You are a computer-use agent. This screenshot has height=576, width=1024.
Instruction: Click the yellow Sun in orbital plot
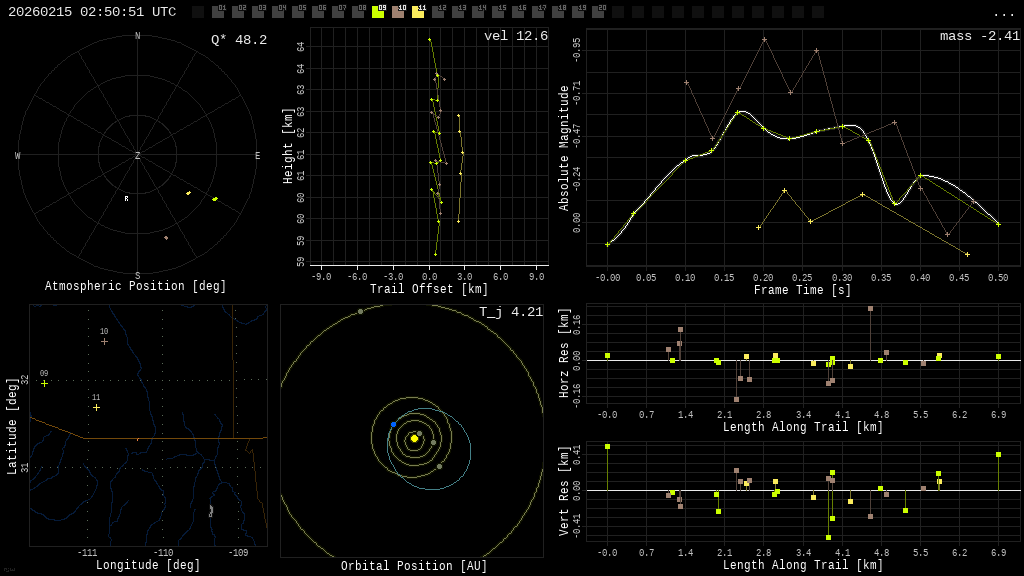point(414,438)
